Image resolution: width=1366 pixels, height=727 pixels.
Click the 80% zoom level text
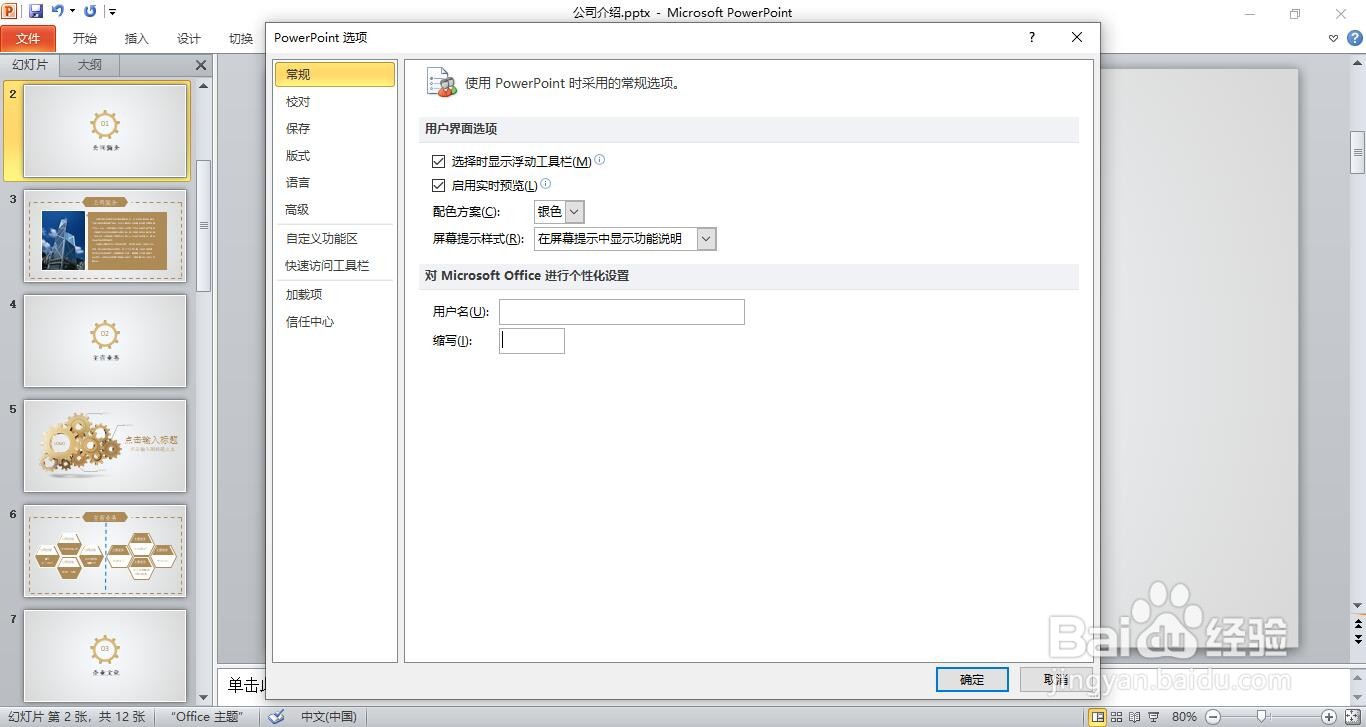pos(1184,717)
